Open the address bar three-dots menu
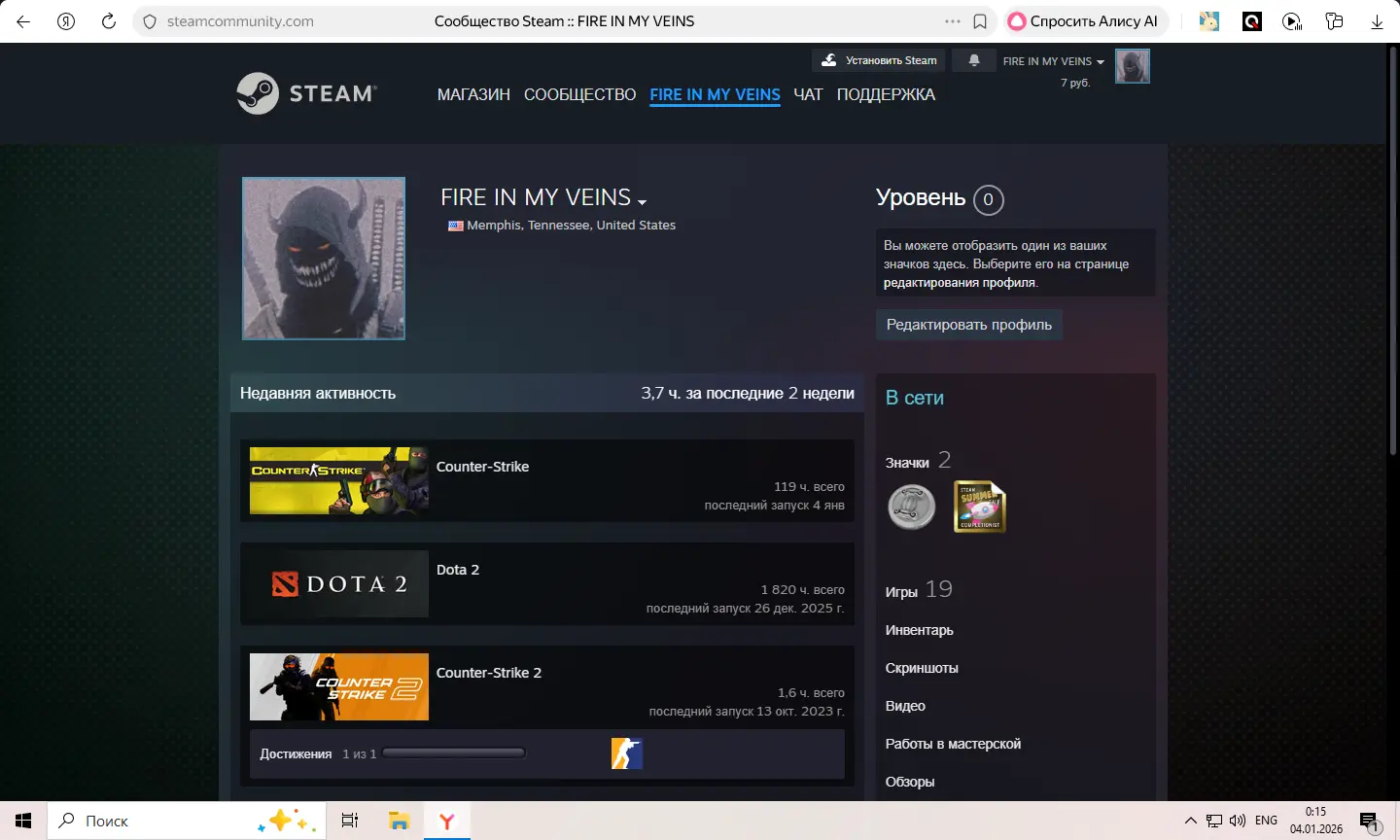The width and height of the screenshot is (1400, 840). 953,21
